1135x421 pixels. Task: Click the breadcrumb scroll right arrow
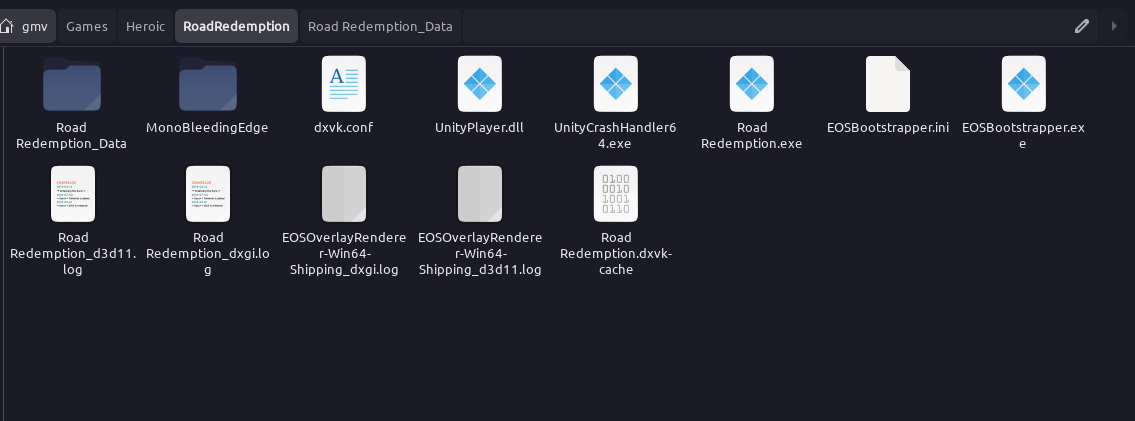[1115, 26]
